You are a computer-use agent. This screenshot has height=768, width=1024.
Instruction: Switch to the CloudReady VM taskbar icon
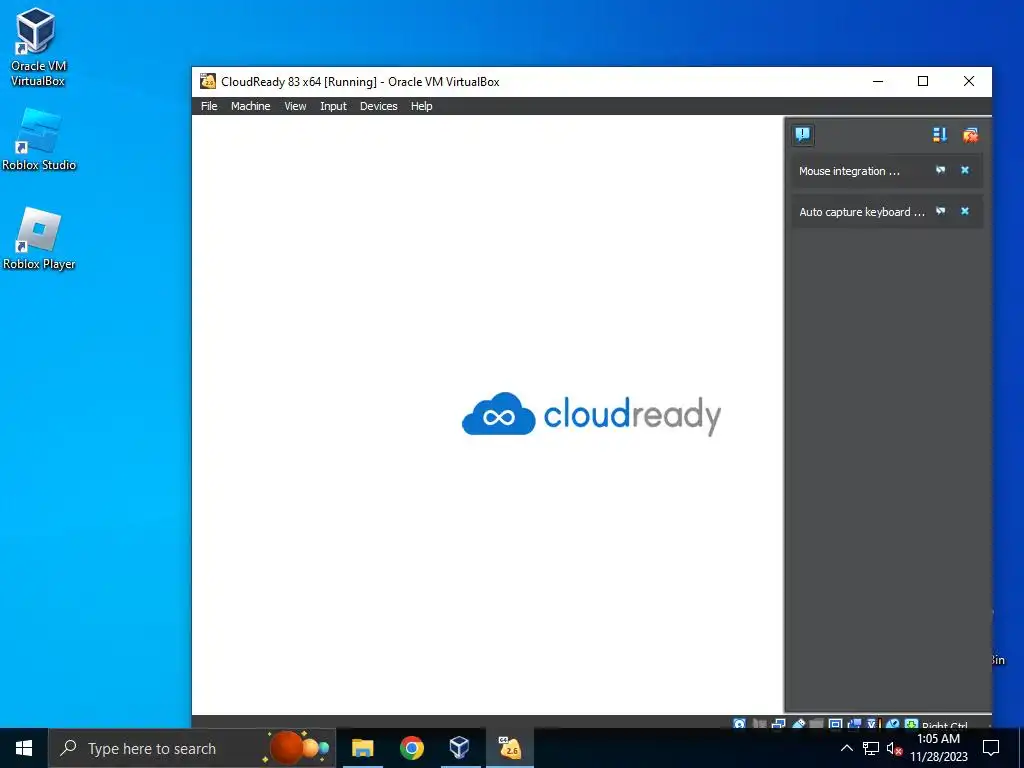[509, 748]
